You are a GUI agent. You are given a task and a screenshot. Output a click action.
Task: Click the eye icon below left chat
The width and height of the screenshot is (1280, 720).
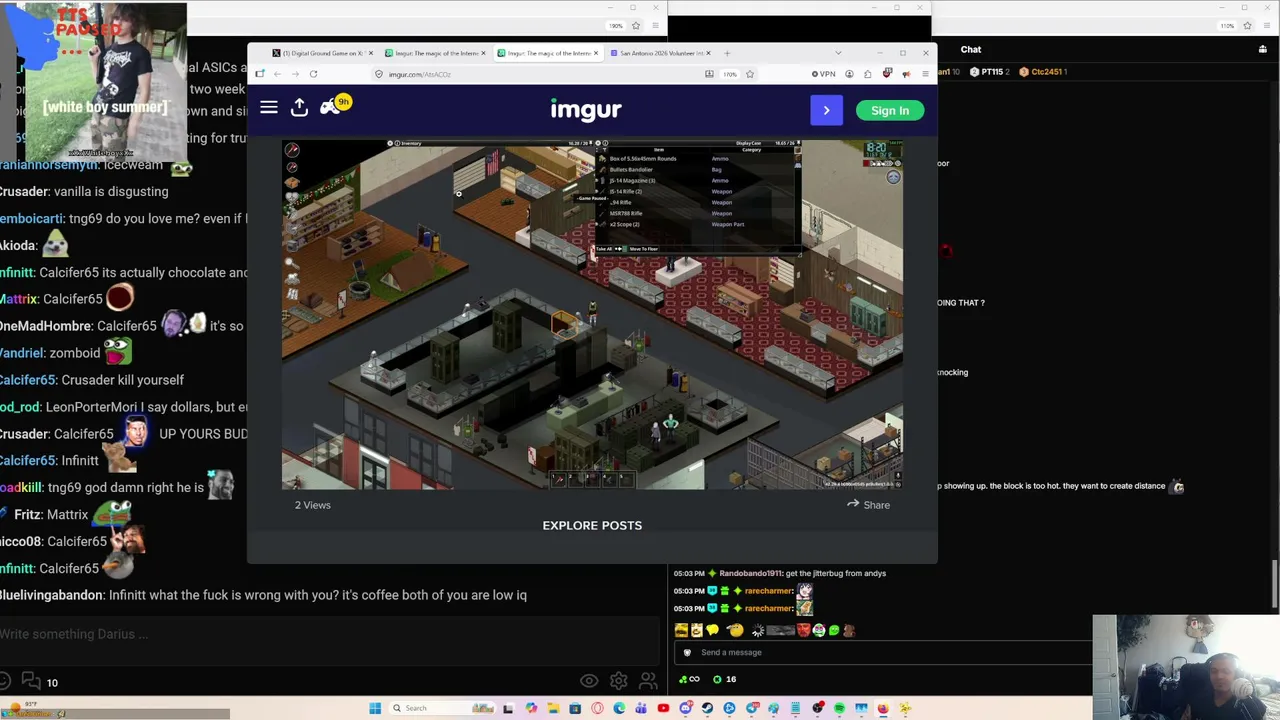pyautogui.click(x=589, y=682)
